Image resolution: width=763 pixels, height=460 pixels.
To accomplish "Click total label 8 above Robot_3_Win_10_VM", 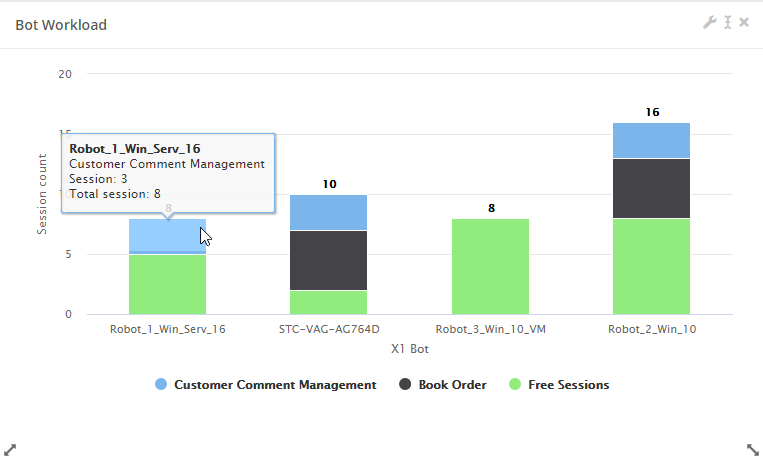I will pos(491,208).
